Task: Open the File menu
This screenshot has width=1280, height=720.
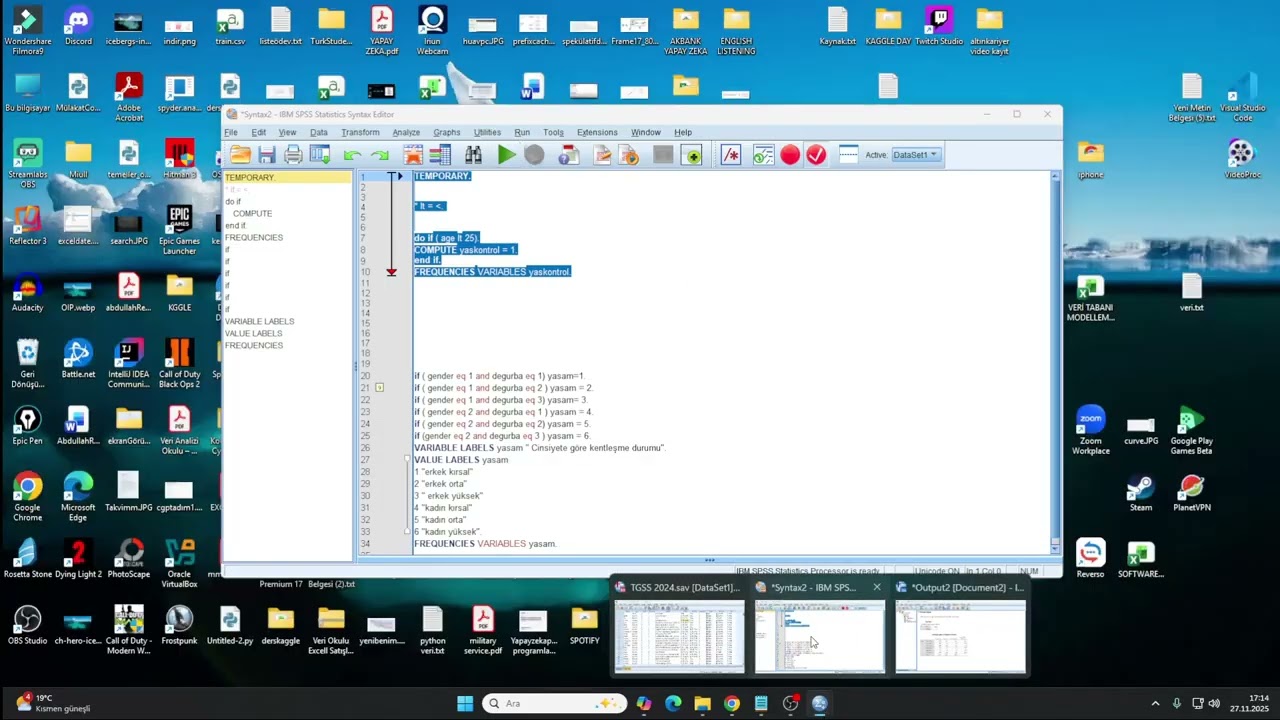Action: [231, 132]
